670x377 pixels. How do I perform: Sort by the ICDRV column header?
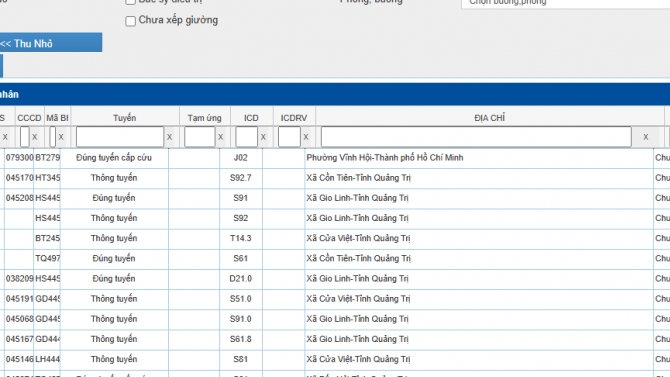pyautogui.click(x=294, y=118)
